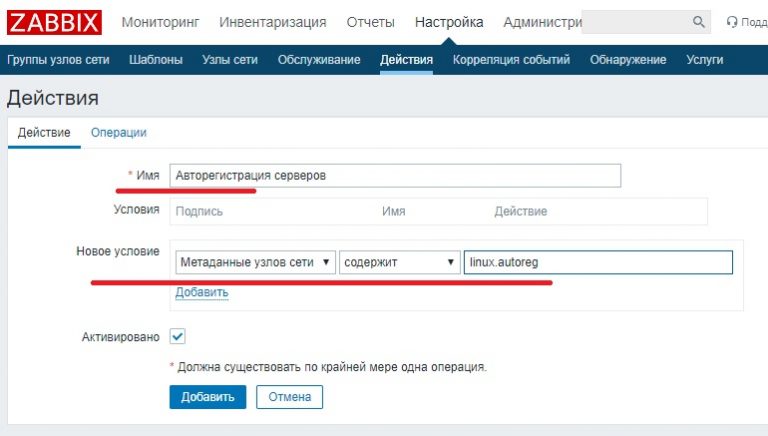Expand the содержит operator dropdown
Screen dimensions: 768x436
398,262
